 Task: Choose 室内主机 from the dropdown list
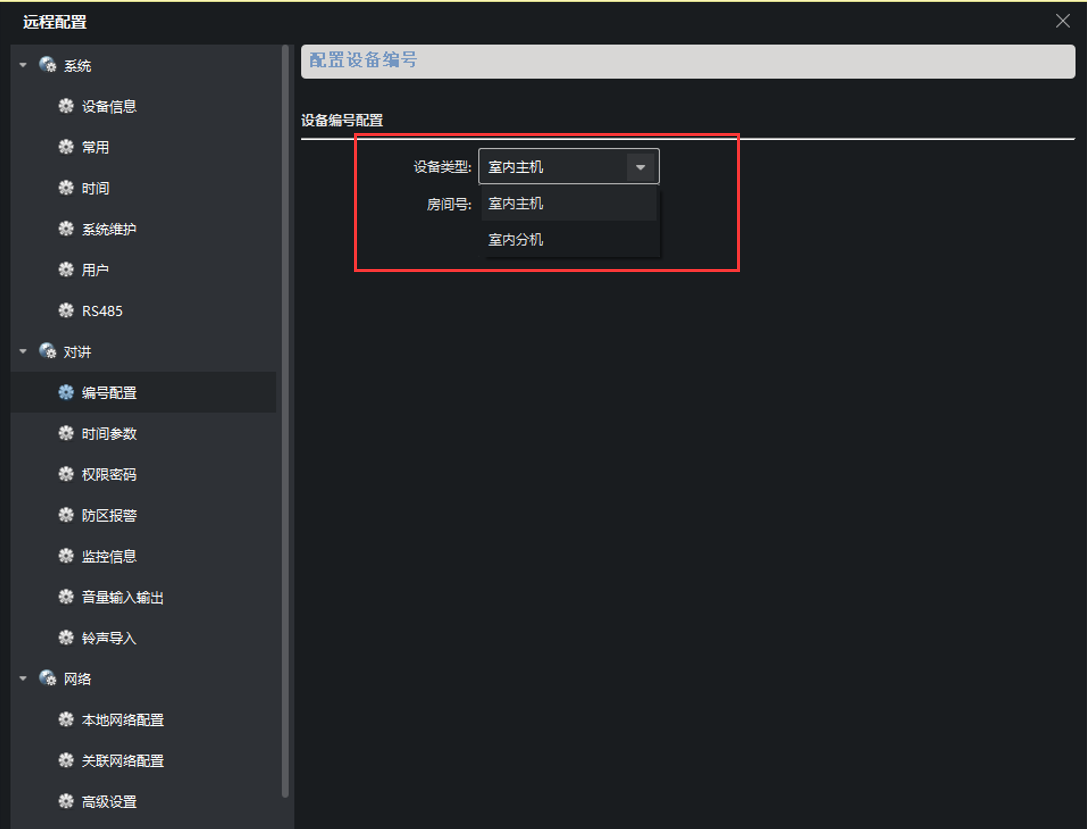pyautogui.click(x=568, y=203)
